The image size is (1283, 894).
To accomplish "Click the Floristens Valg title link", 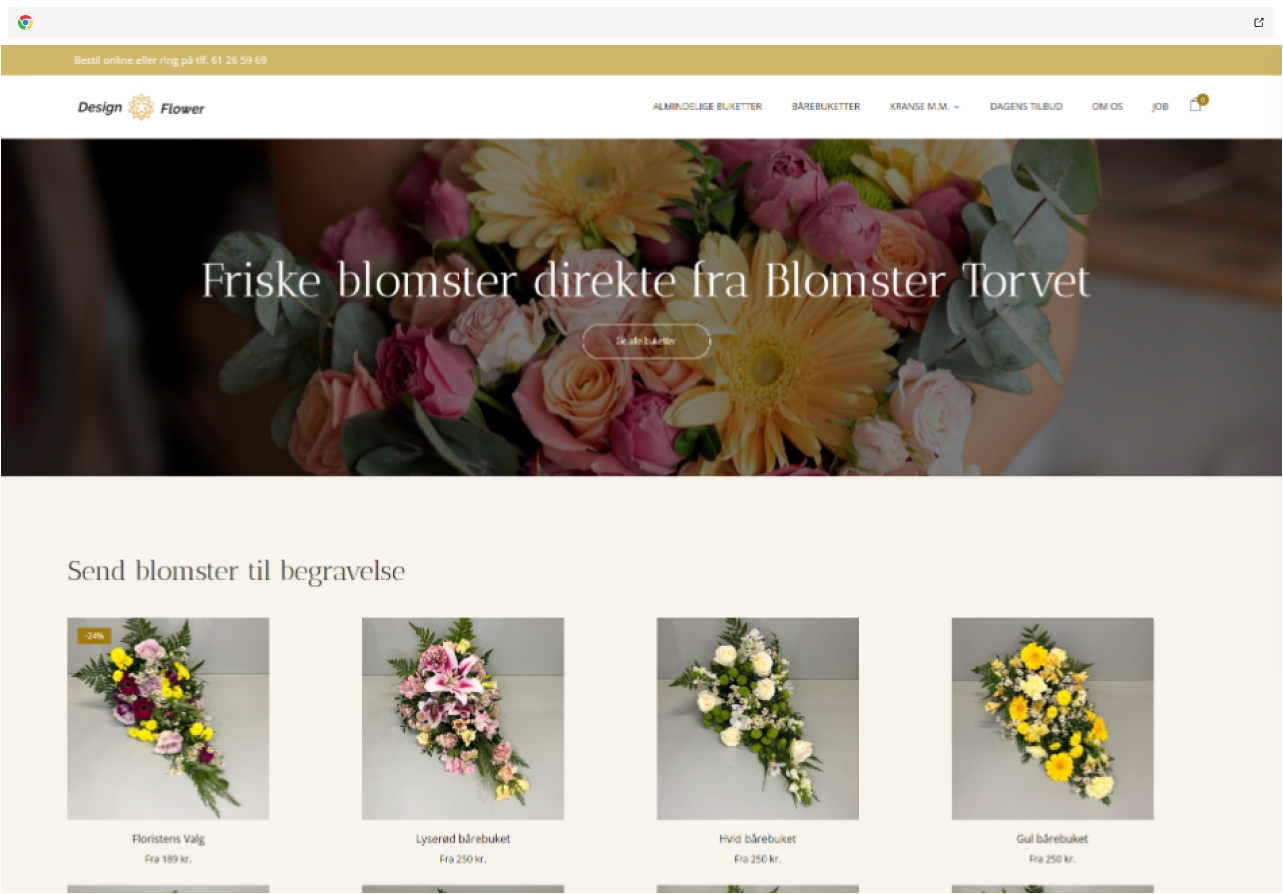I will click(x=168, y=839).
